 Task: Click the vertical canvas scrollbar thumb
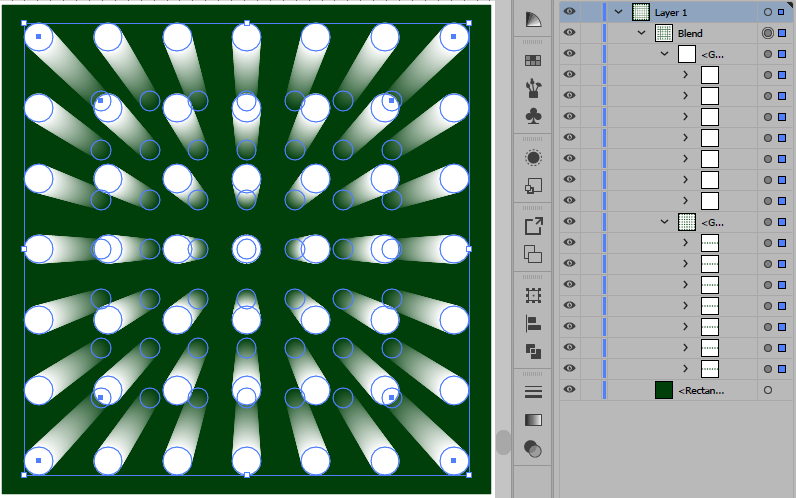tap(503, 443)
